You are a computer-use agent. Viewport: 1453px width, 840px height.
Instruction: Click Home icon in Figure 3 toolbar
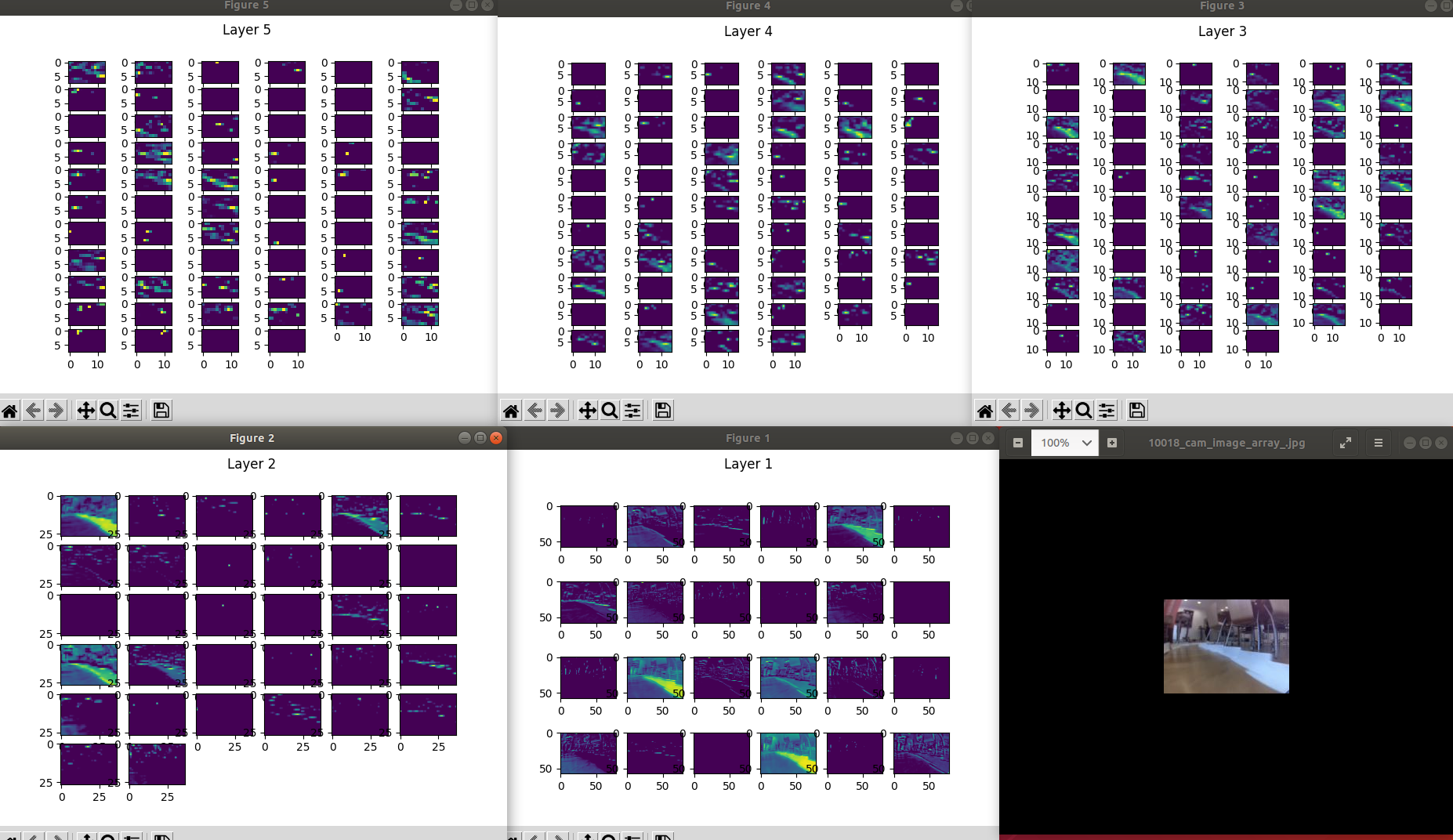985,411
